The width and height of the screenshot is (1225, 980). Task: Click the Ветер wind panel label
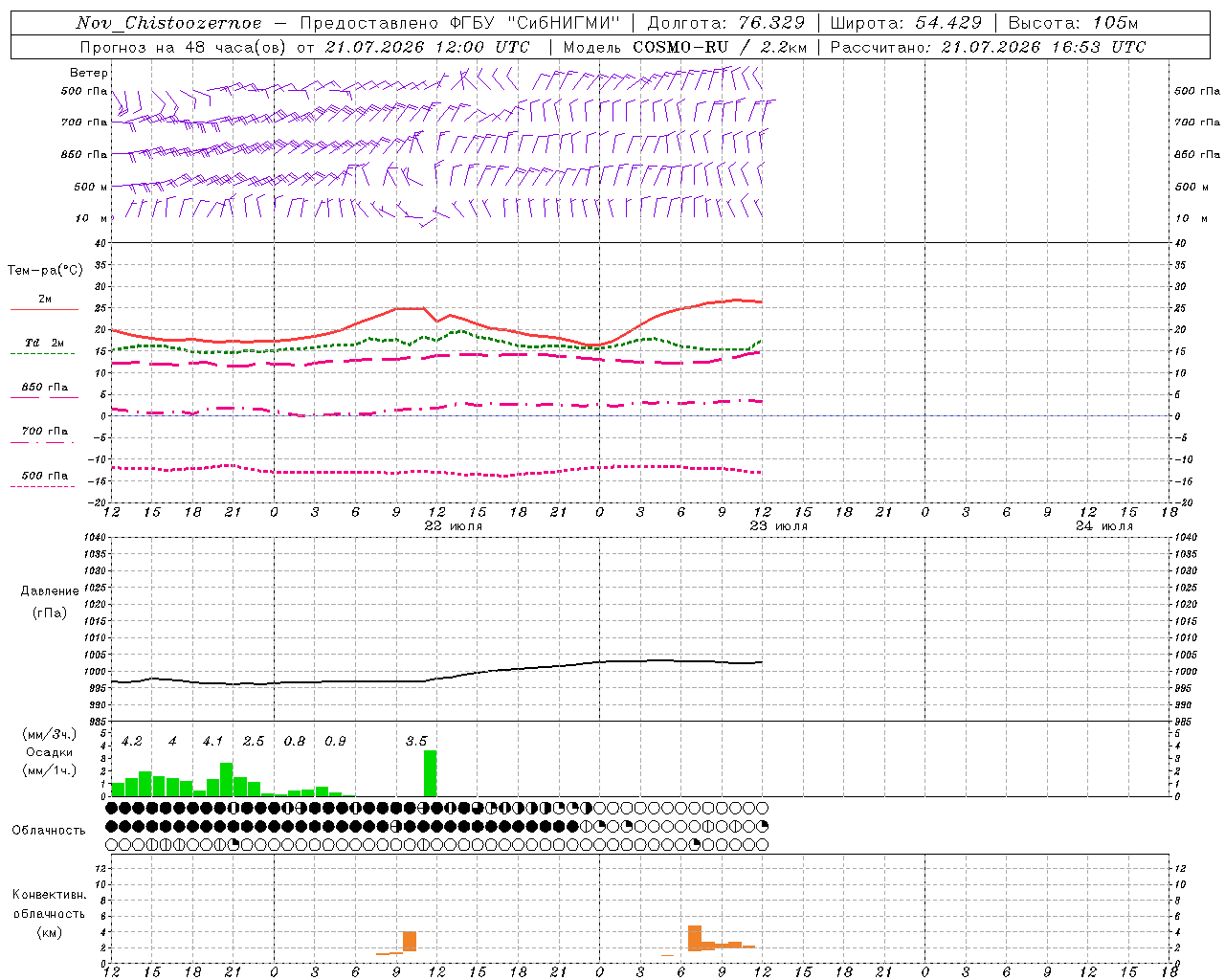click(88, 73)
